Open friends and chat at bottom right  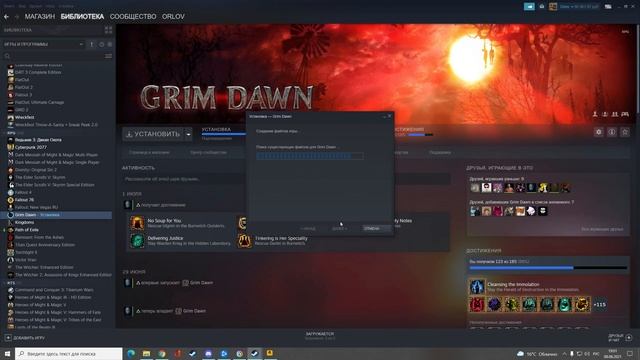point(620,338)
